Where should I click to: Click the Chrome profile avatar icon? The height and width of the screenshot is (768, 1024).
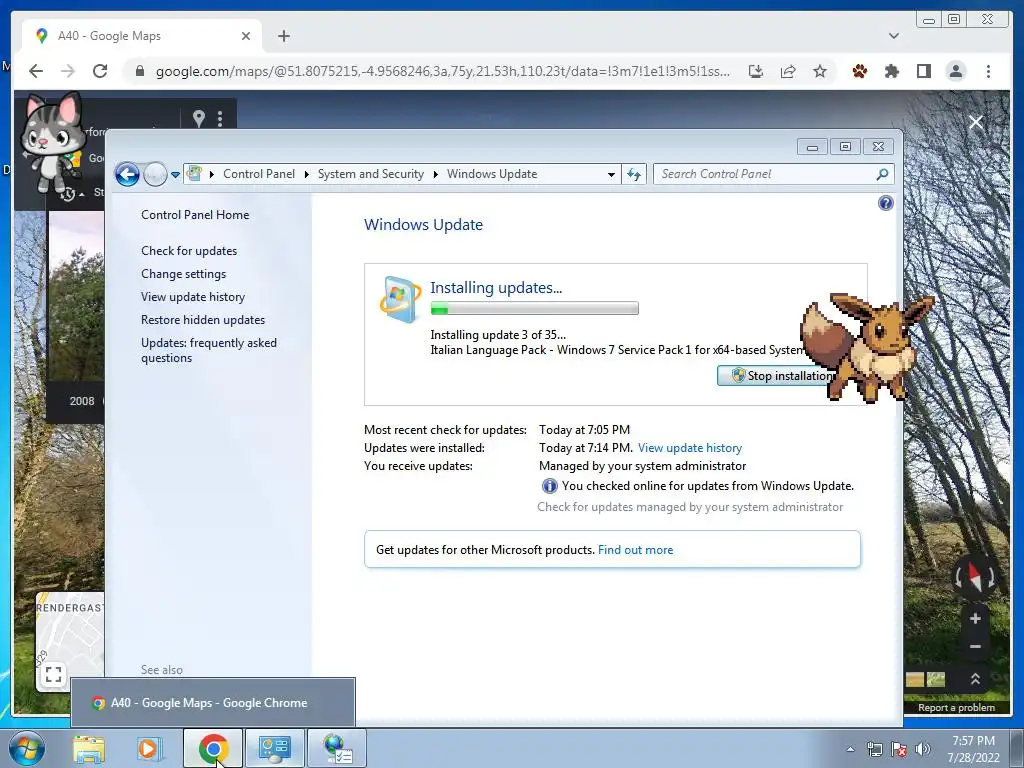[956, 71]
